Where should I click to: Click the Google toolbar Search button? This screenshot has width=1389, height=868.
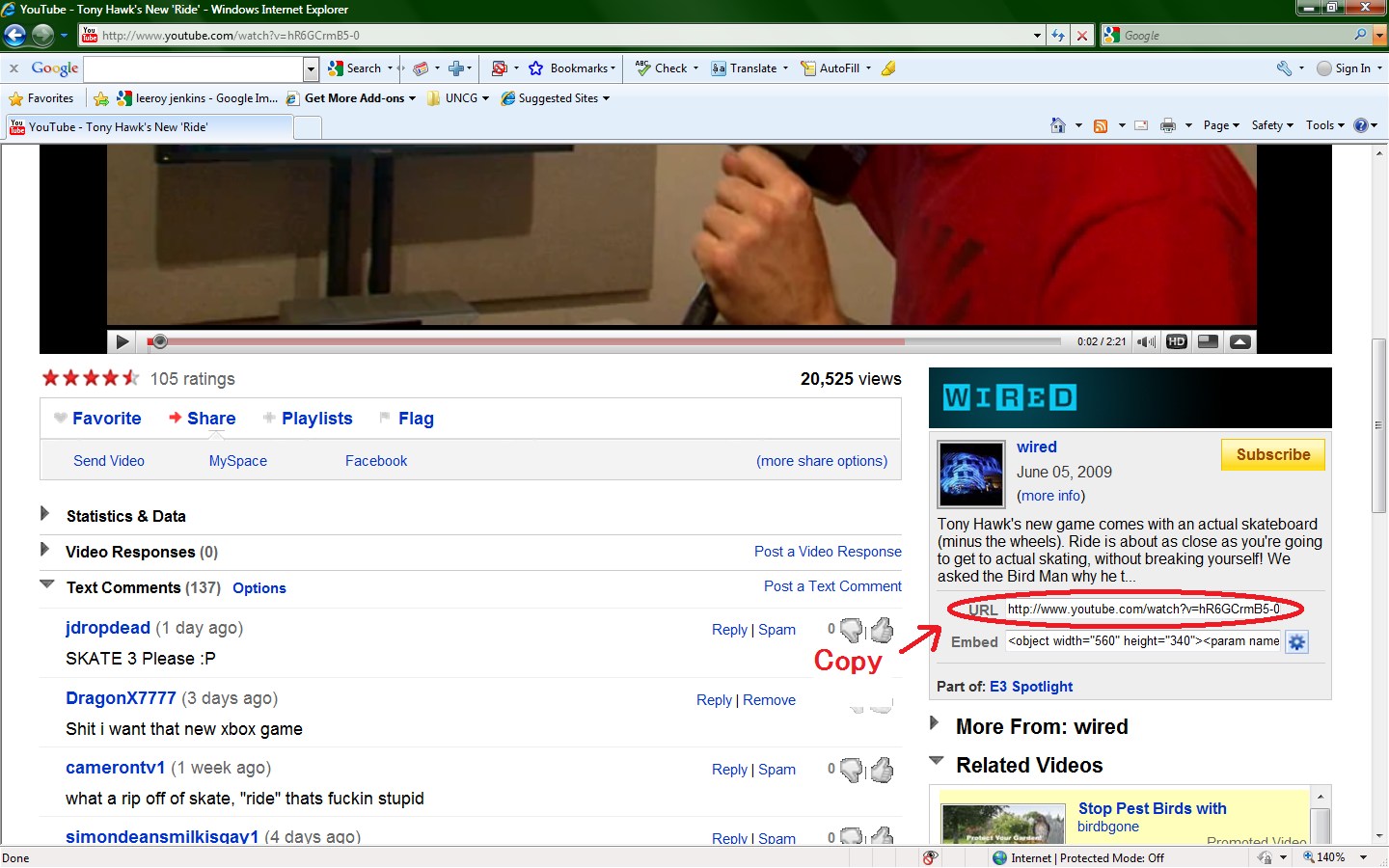[355, 68]
